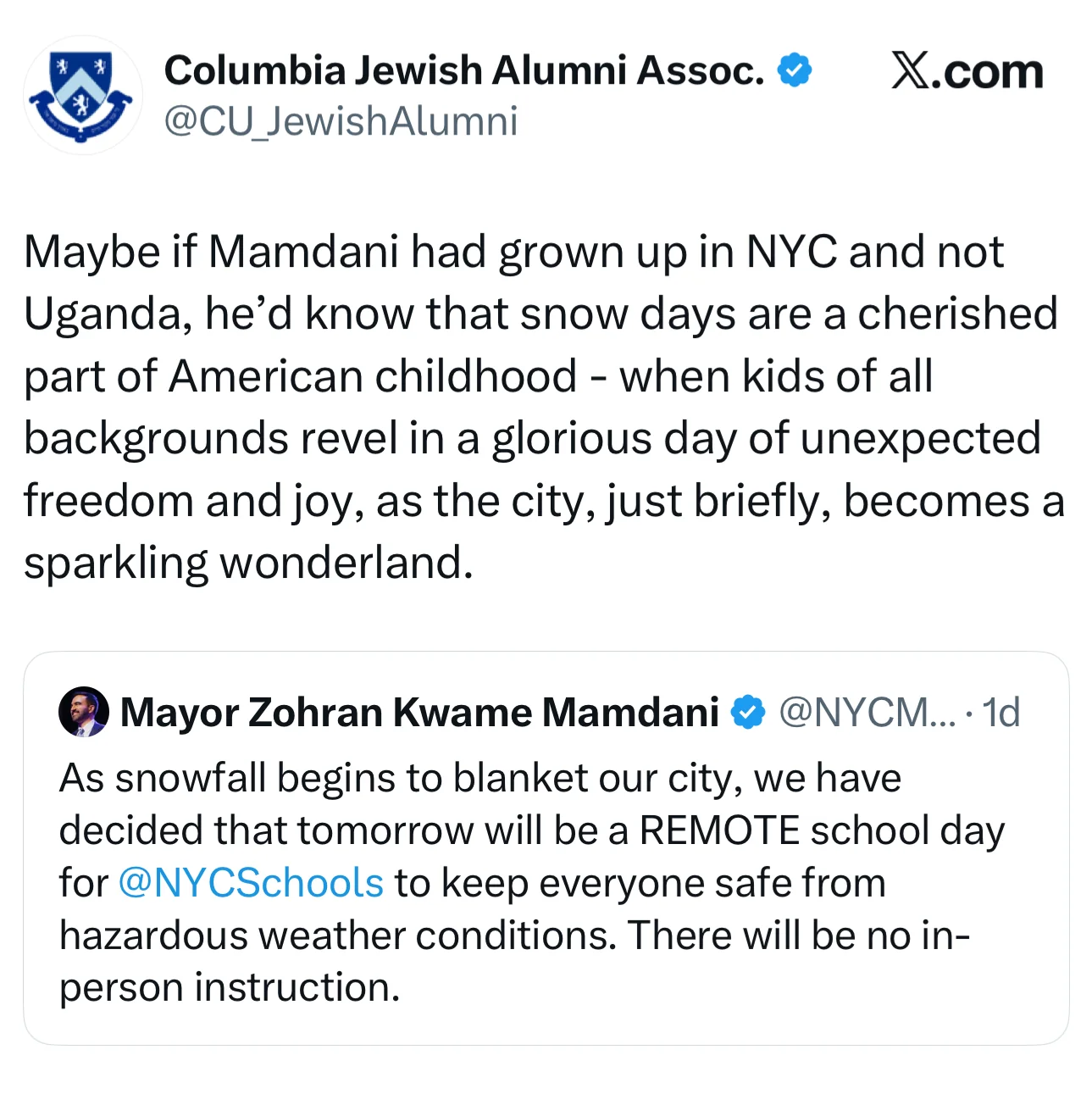Click the word "REMOTE" in quoted post
Image resolution: width=1092 pixels, height=1094 pixels.
pos(719,830)
